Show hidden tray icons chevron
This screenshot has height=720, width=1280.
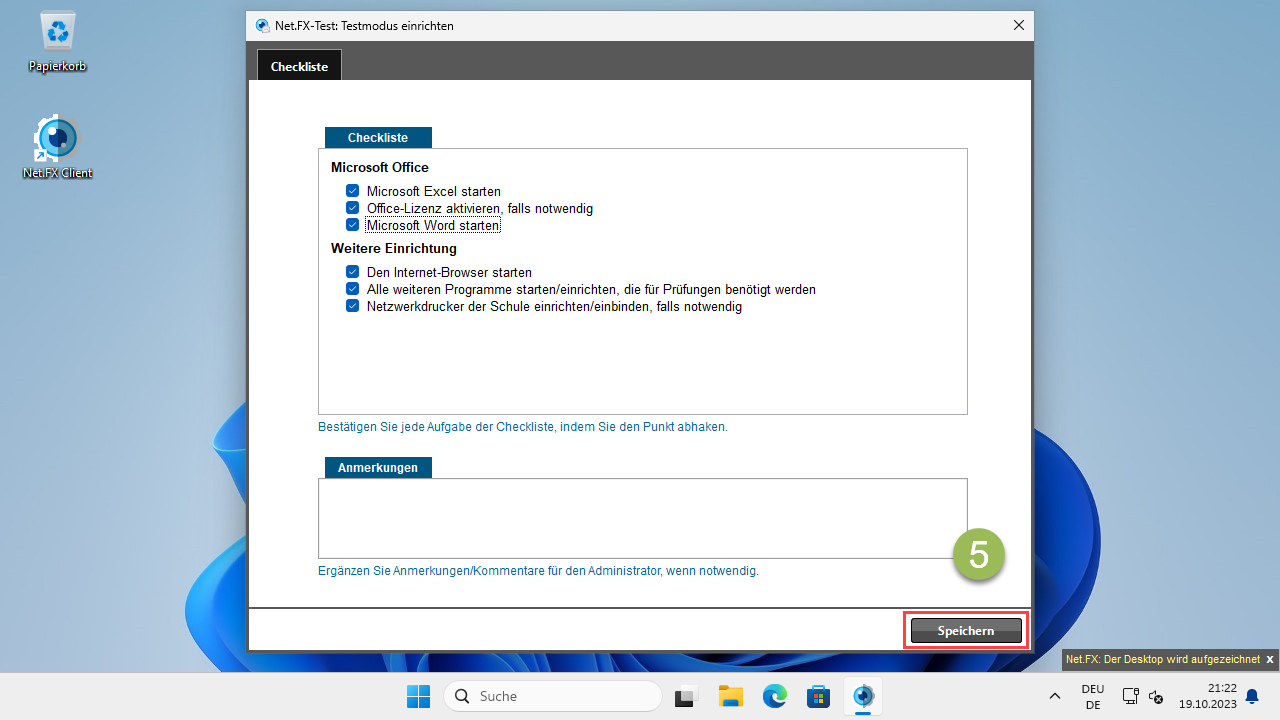click(1054, 696)
